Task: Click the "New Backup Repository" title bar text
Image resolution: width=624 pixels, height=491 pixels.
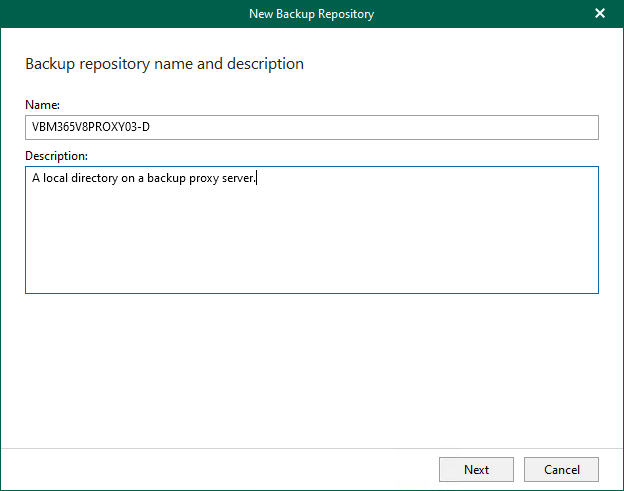Action: click(x=311, y=14)
